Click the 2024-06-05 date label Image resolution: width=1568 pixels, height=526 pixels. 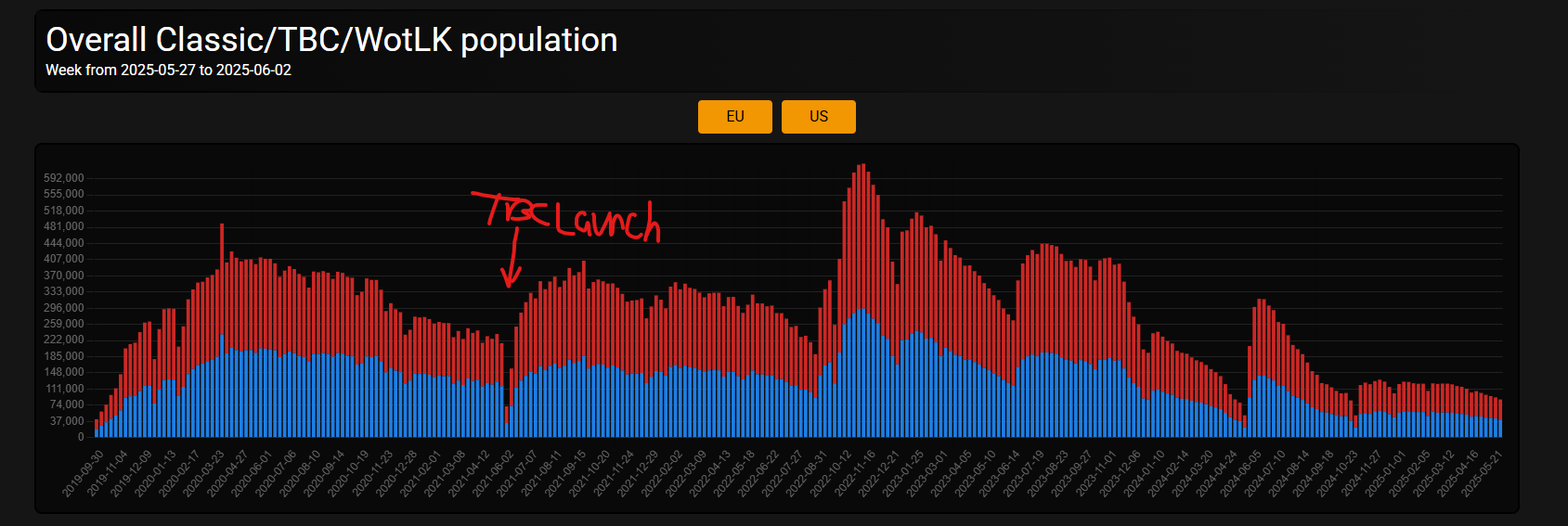[x=1241, y=474]
